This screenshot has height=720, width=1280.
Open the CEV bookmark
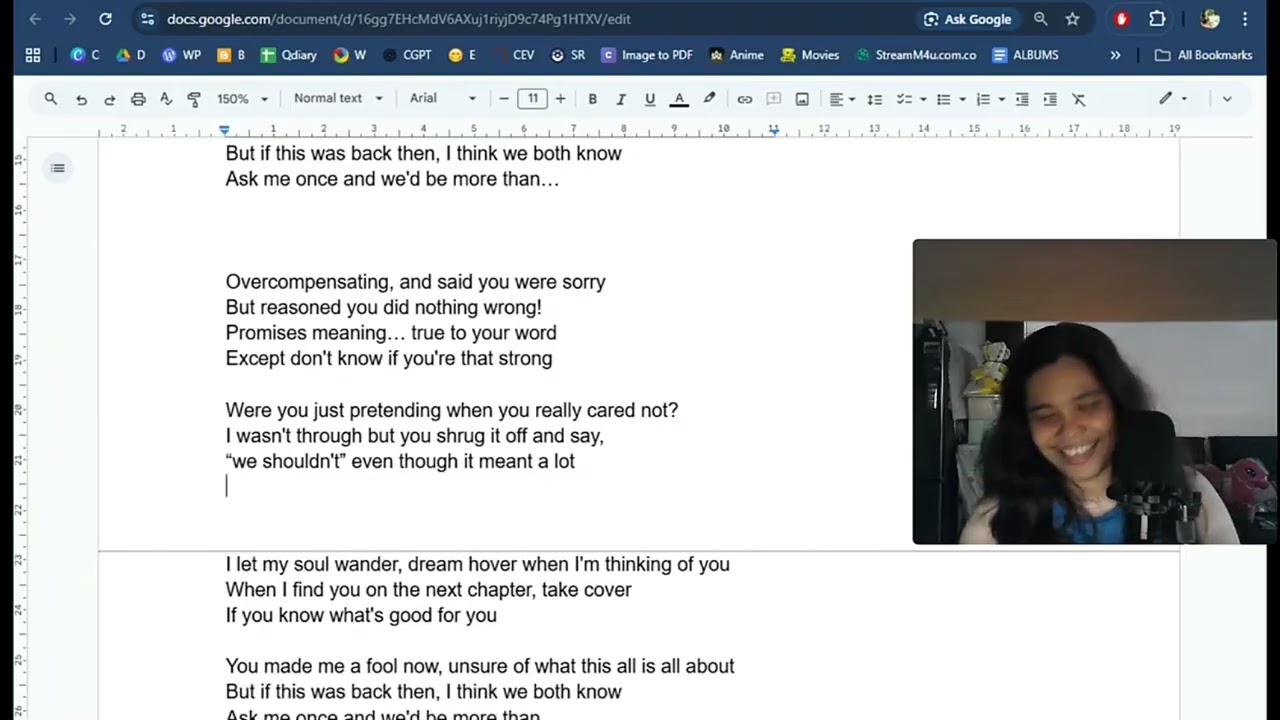[x=514, y=55]
